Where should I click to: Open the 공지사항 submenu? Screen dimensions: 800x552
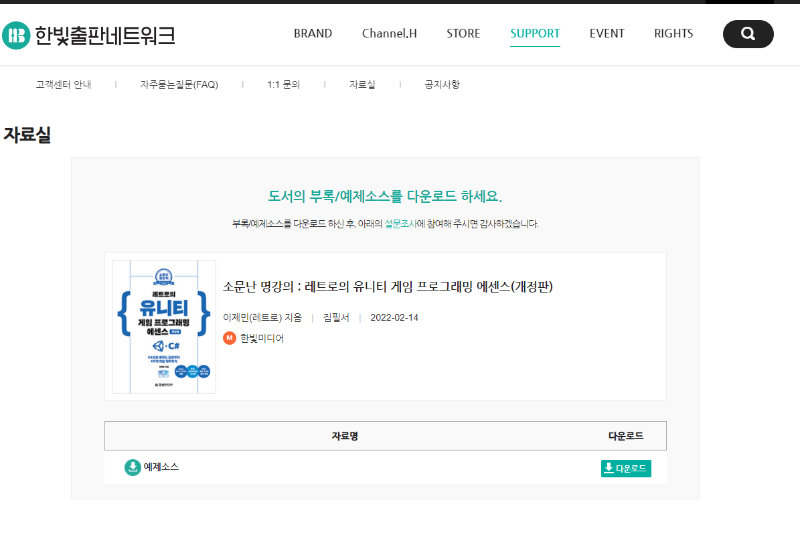click(442, 85)
